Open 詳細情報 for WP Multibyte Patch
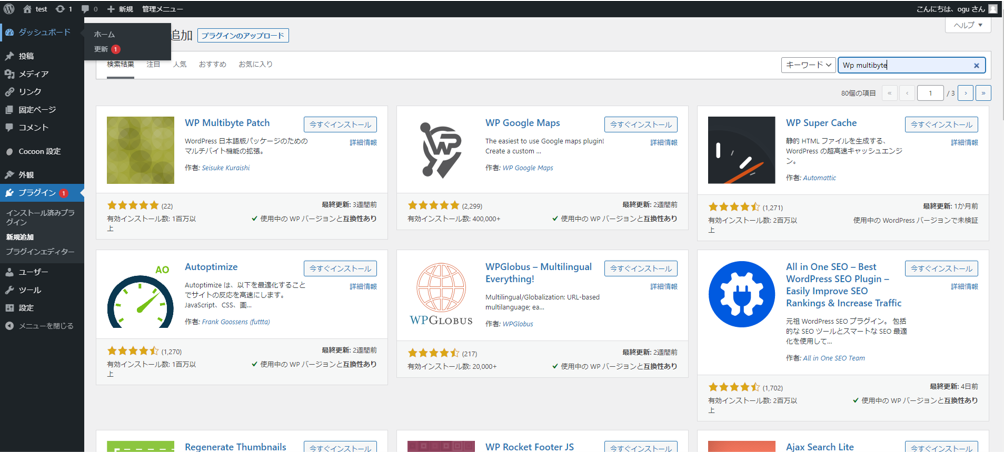The width and height of the screenshot is (1004, 452). (x=363, y=143)
